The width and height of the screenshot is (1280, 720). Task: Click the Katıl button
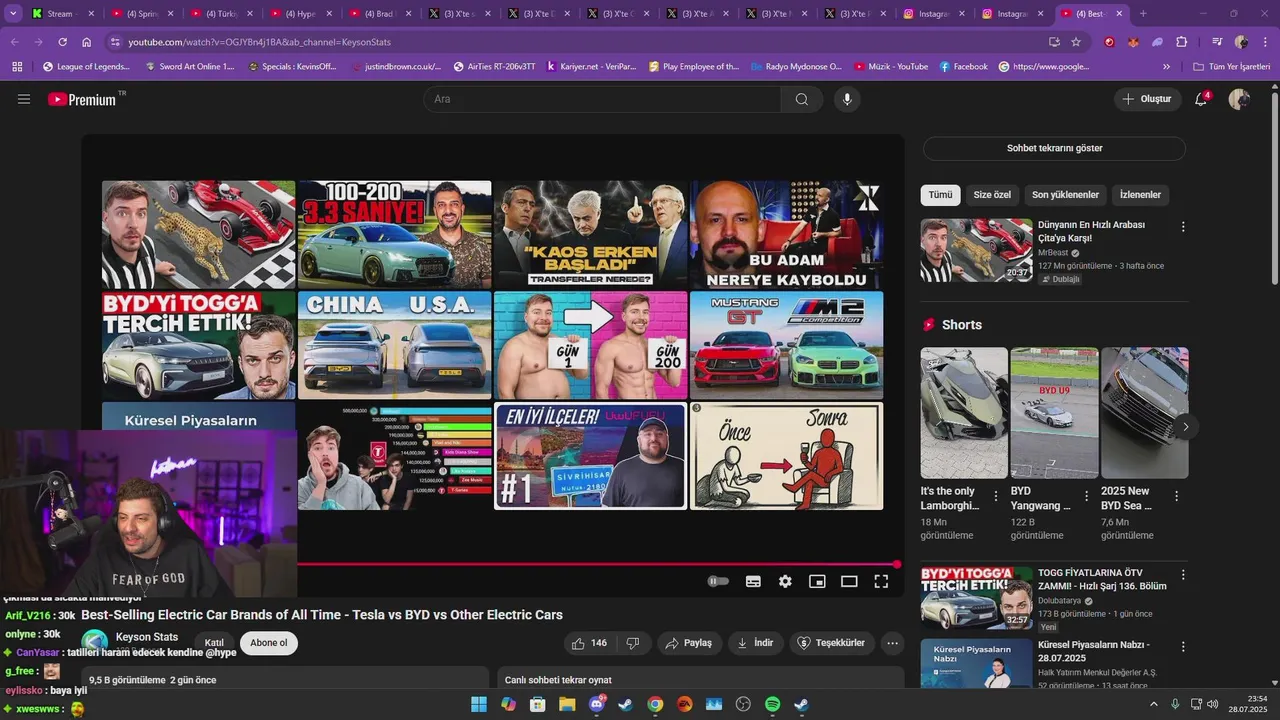coord(214,643)
